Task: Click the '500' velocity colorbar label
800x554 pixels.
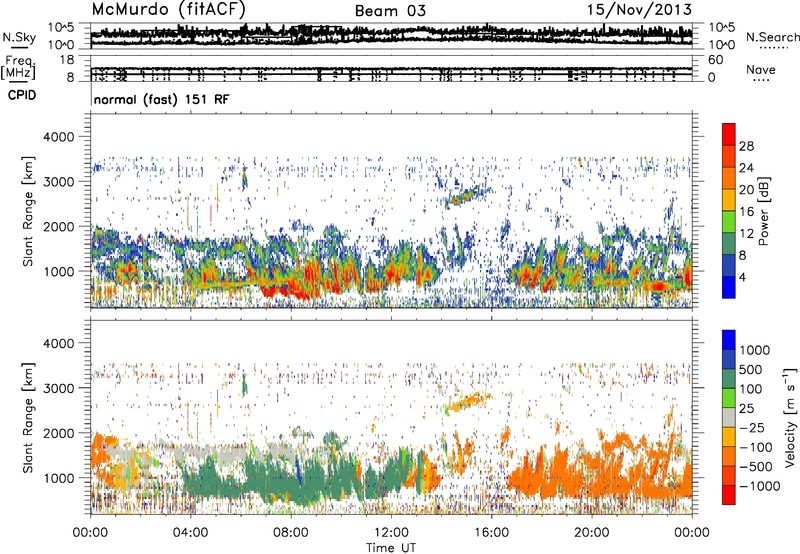Action: click(x=752, y=370)
